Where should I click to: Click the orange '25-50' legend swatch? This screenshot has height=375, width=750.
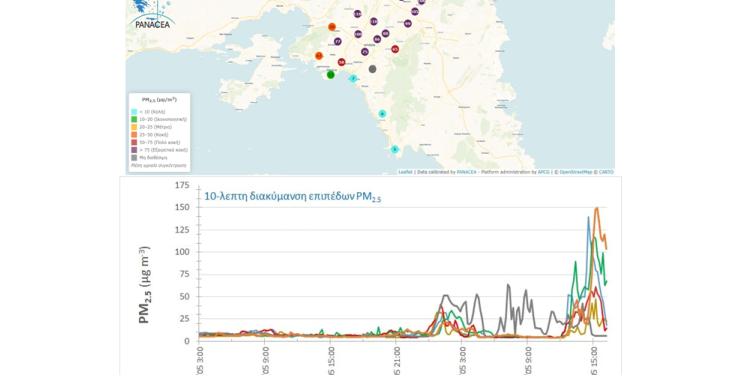[x=134, y=134]
